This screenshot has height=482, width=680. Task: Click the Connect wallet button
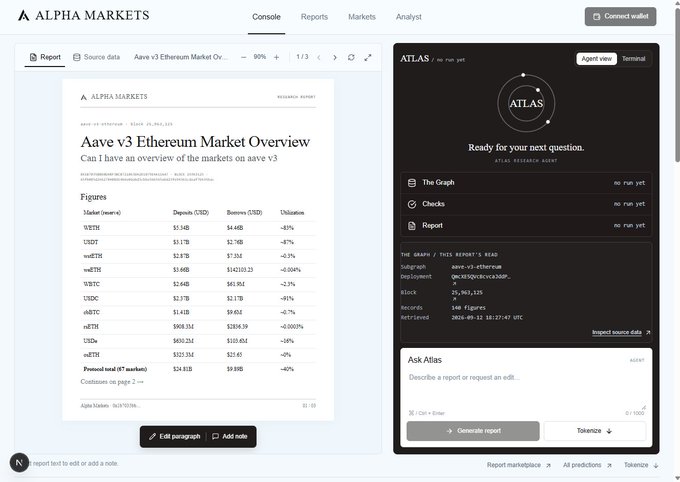click(x=620, y=16)
